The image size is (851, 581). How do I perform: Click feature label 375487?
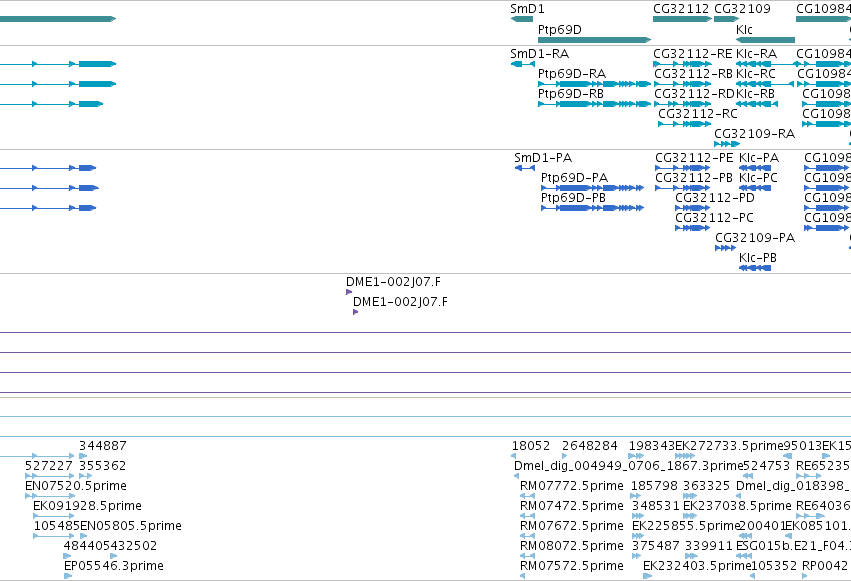655,545
